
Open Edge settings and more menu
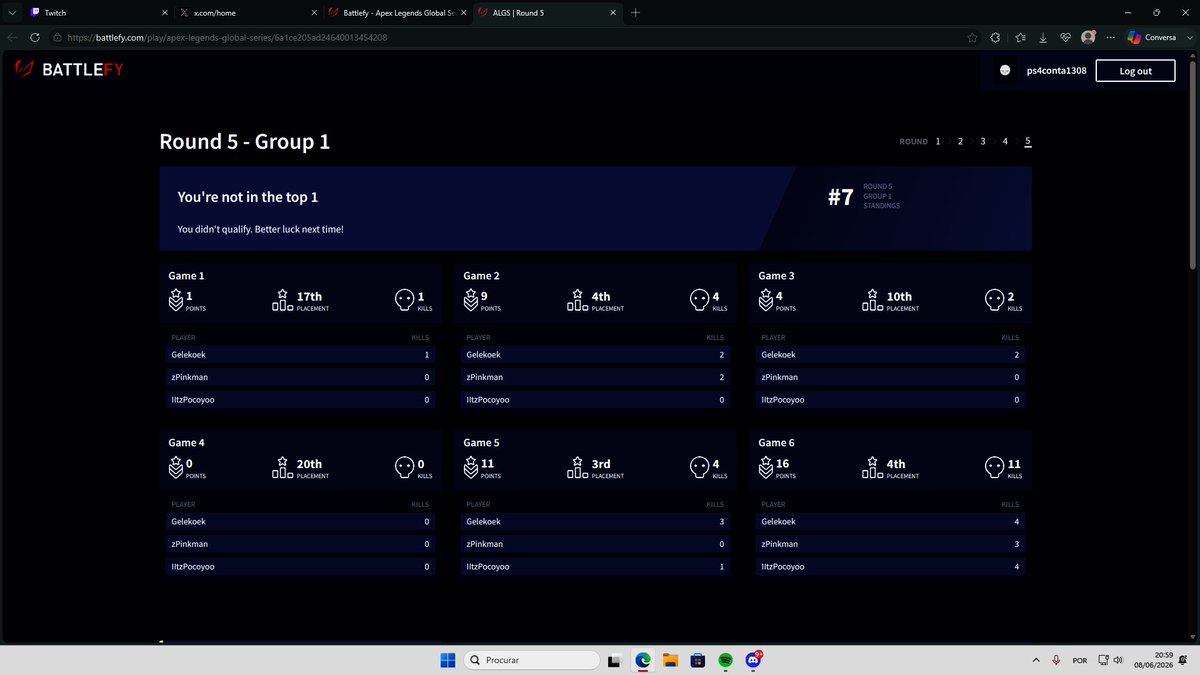[x=1110, y=37]
